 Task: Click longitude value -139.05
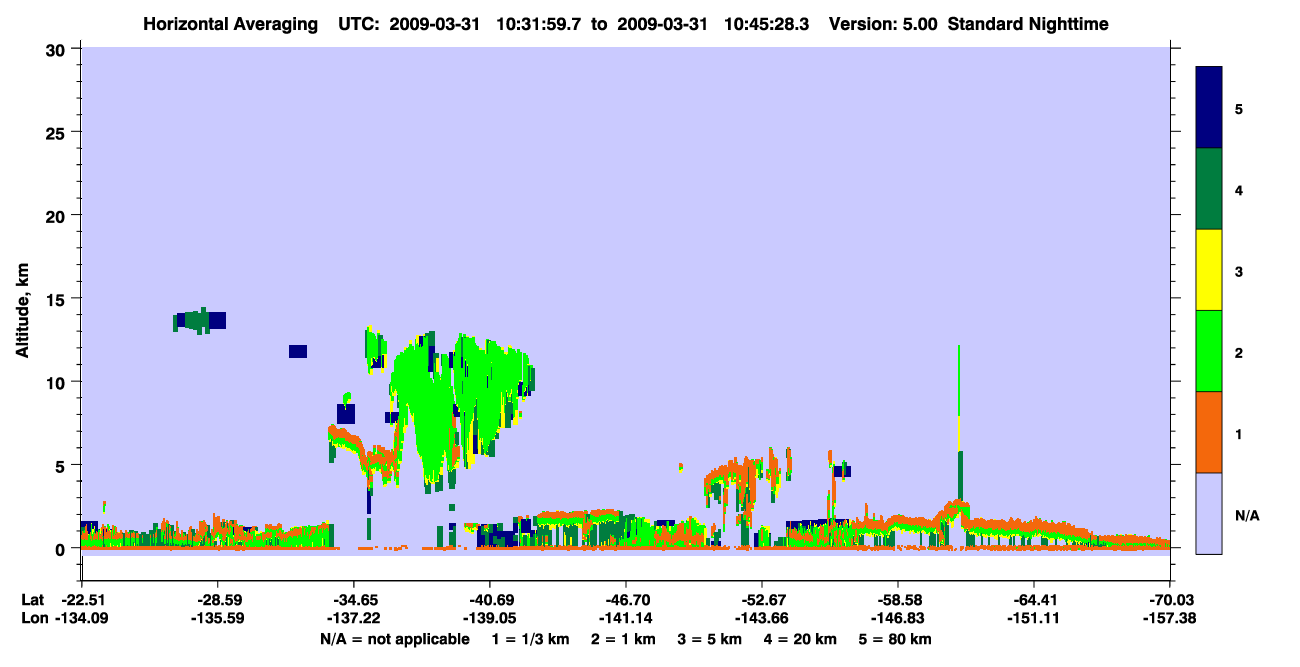(489, 618)
